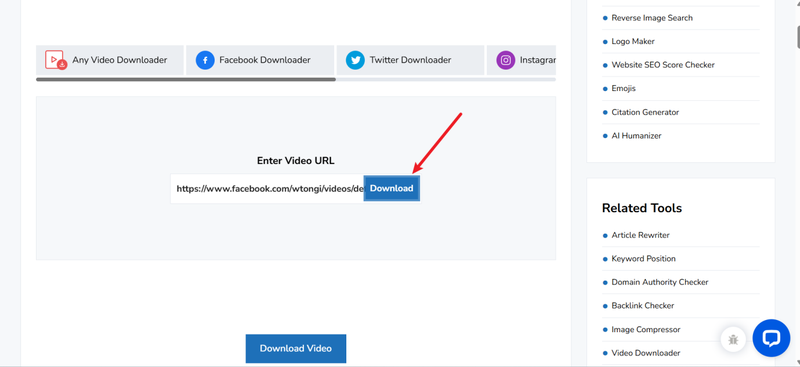This screenshot has height=367, width=800.
Task: Open the Instagram downloader tab
Action: (521, 60)
